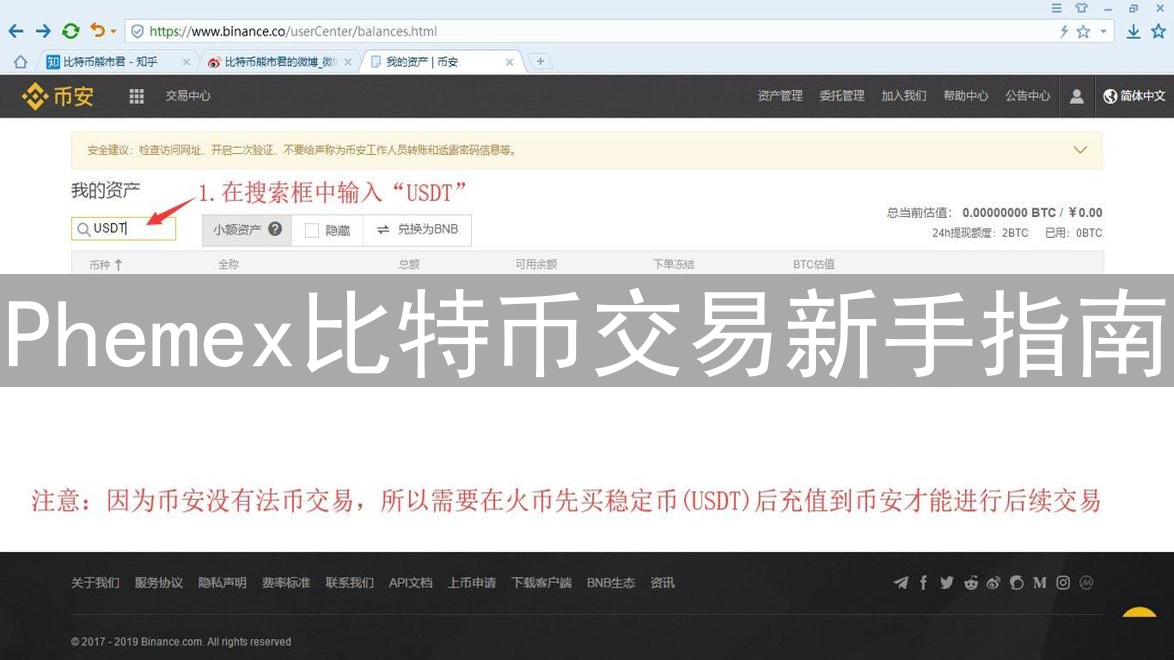The height and width of the screenshot is (660, 1174).
Task: Open API文档 footer link
Action: pos(410,583)
